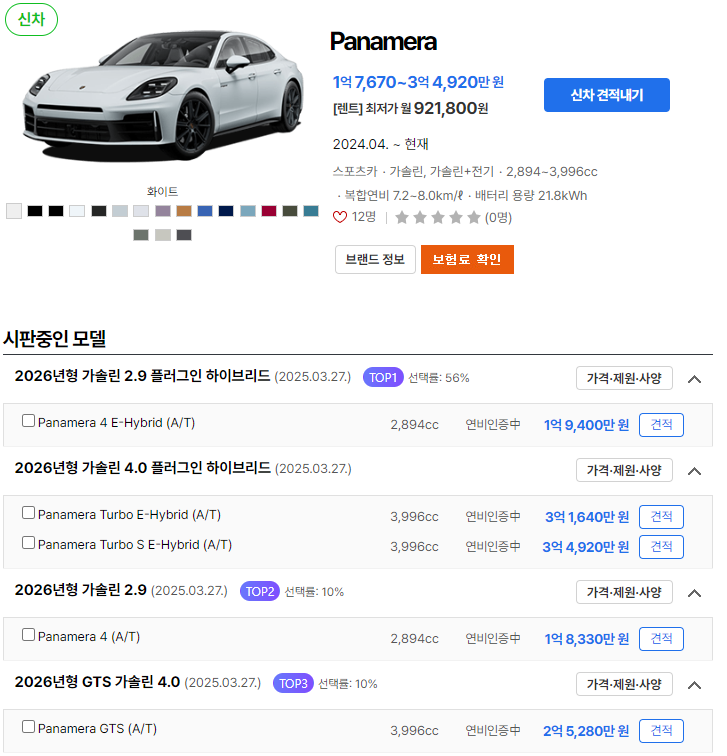
Task: Click the TOP1 badge
Action: click(x=383, y=378)
